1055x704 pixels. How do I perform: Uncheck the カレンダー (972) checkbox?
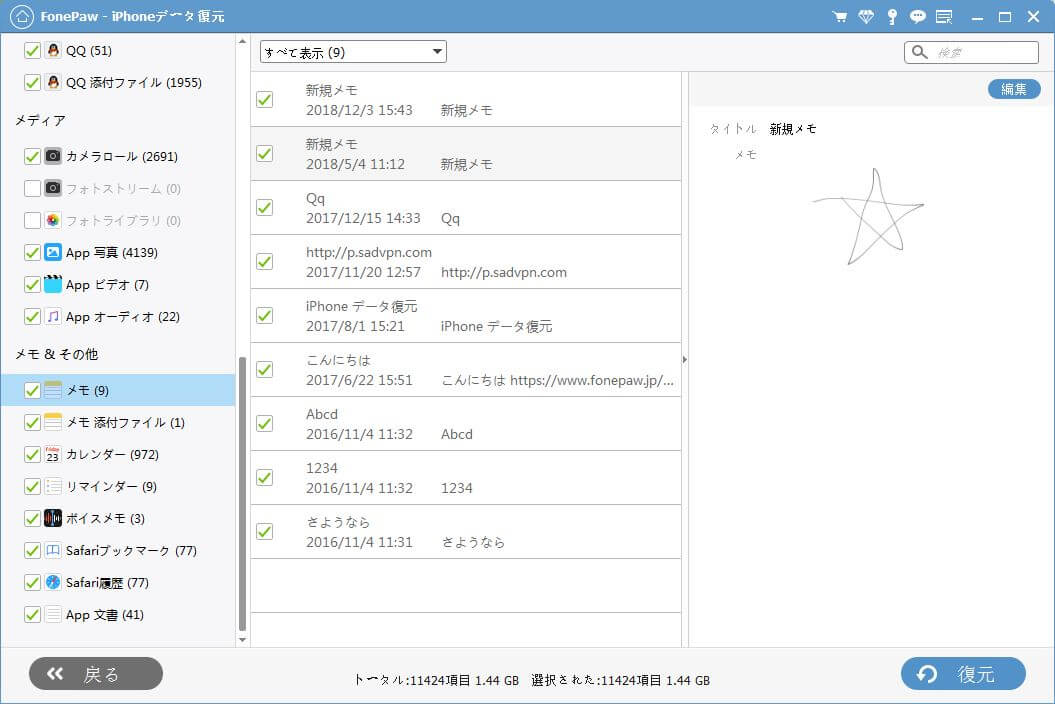(x=32, y=454)
